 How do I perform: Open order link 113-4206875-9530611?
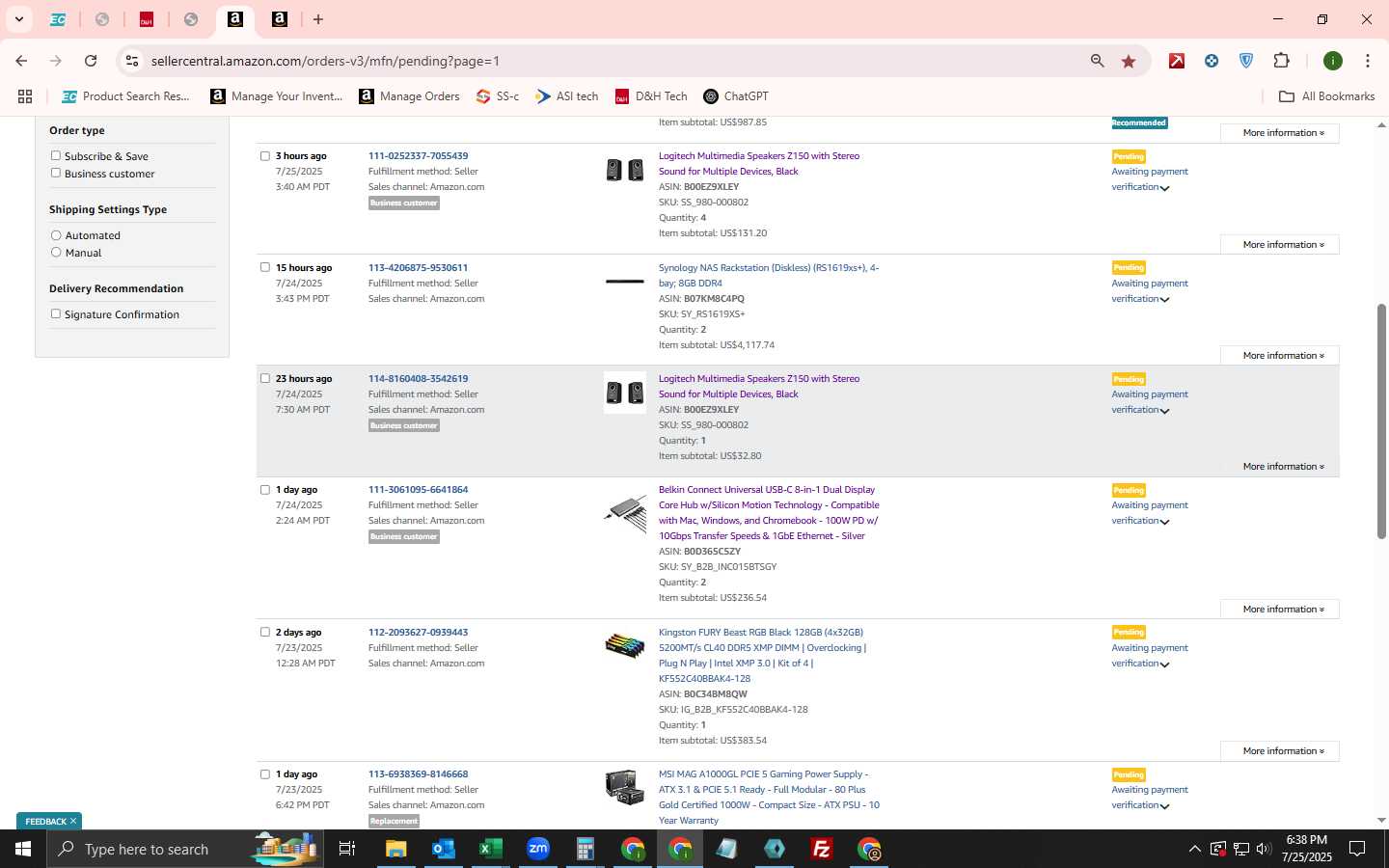tap(418, 267)
